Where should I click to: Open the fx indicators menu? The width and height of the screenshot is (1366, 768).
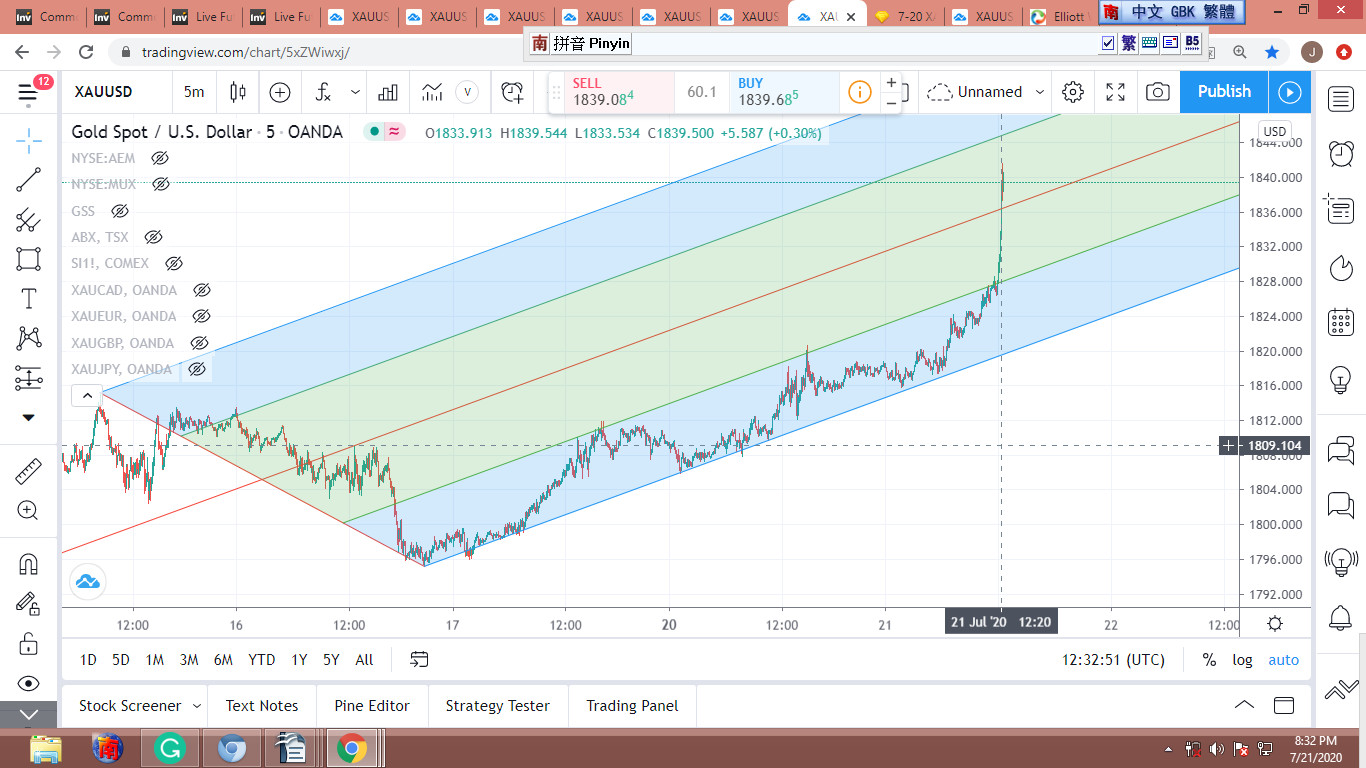coord(323,92)
